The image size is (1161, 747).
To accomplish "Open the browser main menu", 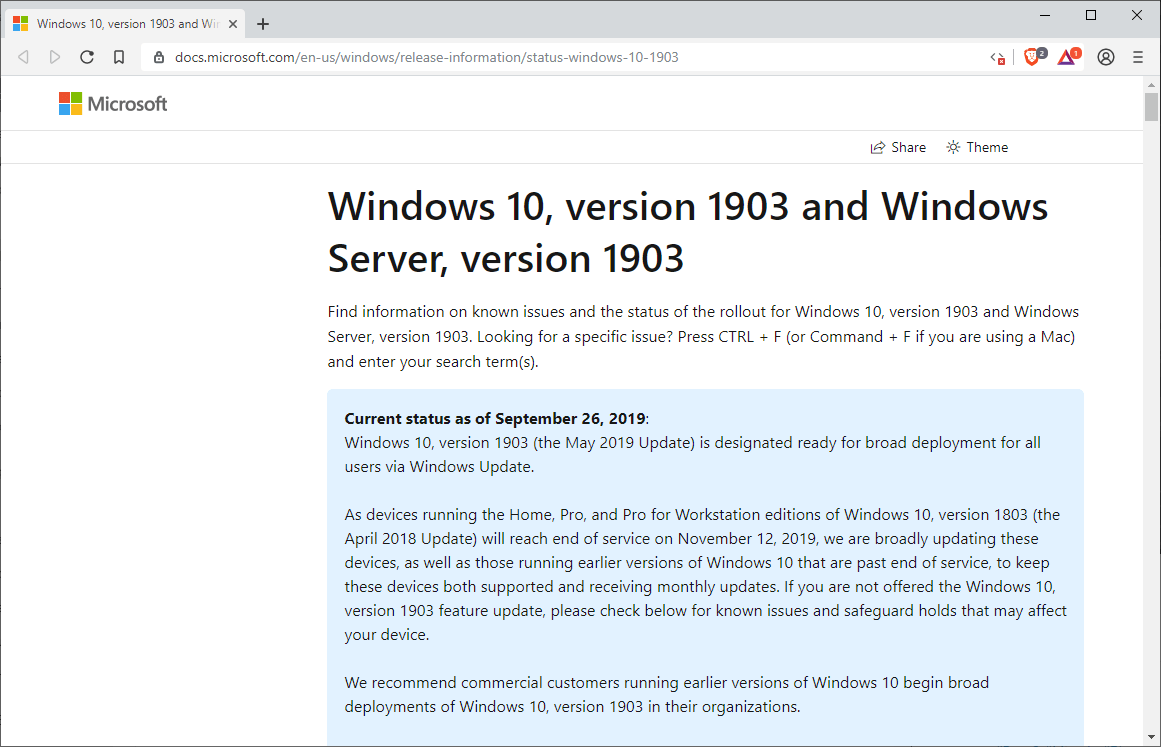I will (1138, 57).
